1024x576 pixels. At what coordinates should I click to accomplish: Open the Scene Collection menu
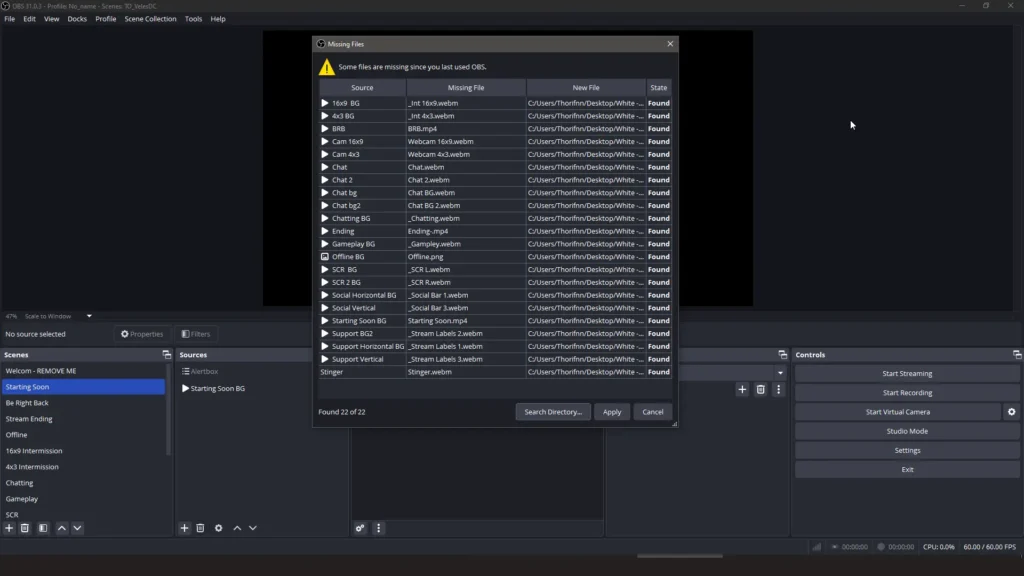150,19
